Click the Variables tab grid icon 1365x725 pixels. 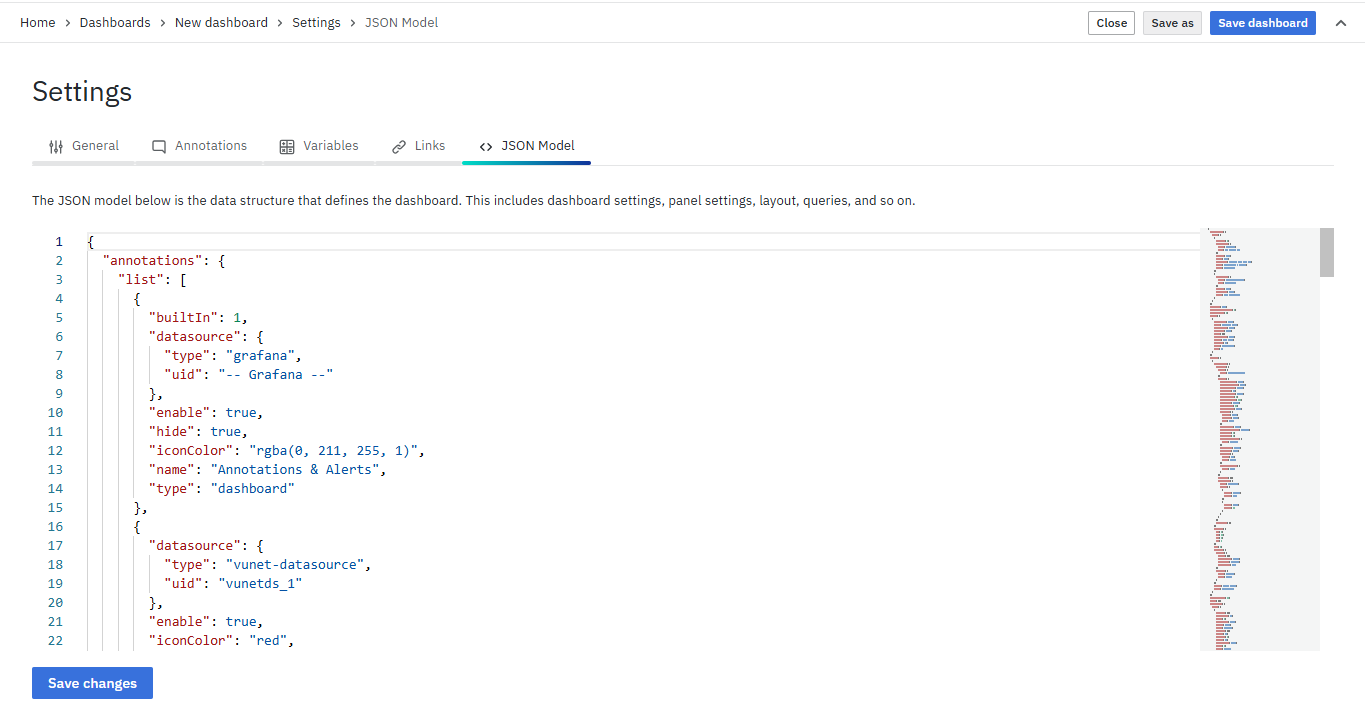click(287, 146)
